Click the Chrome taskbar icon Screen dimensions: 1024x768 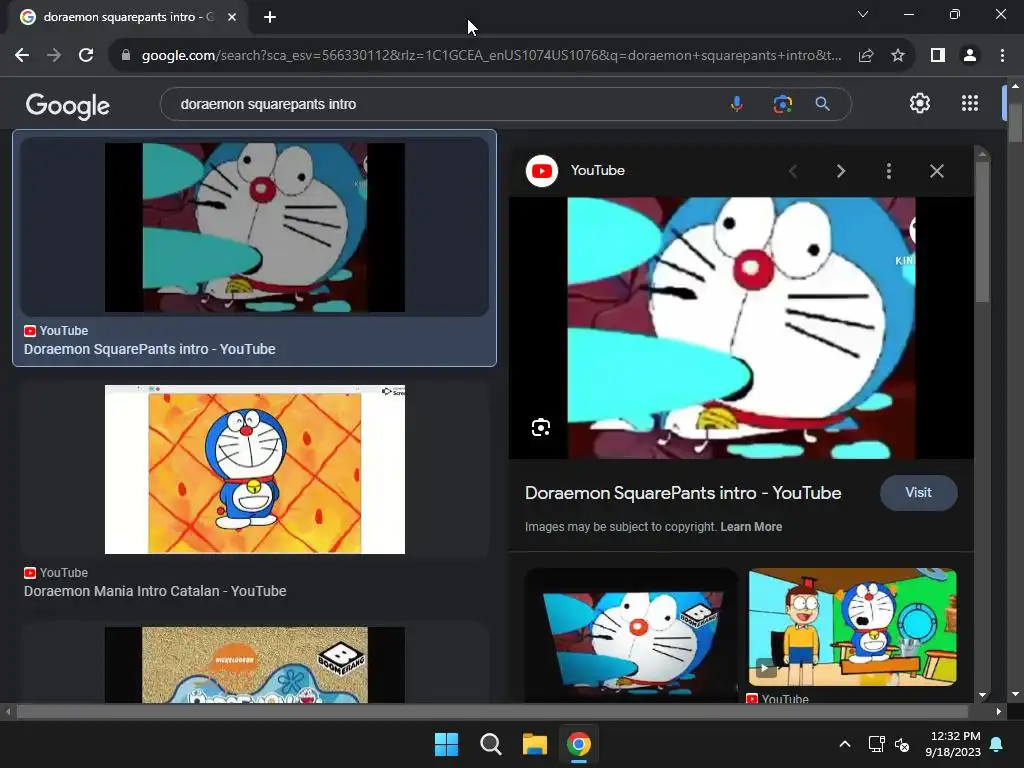[579, 744]
